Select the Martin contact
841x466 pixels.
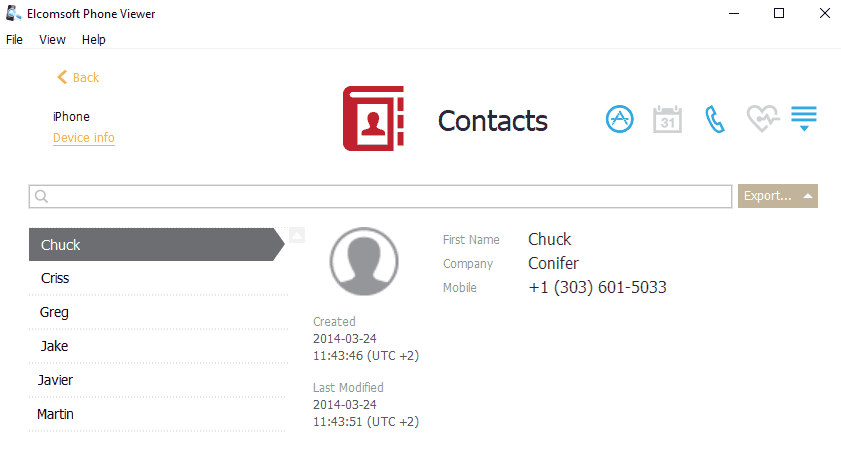point(56,414)
